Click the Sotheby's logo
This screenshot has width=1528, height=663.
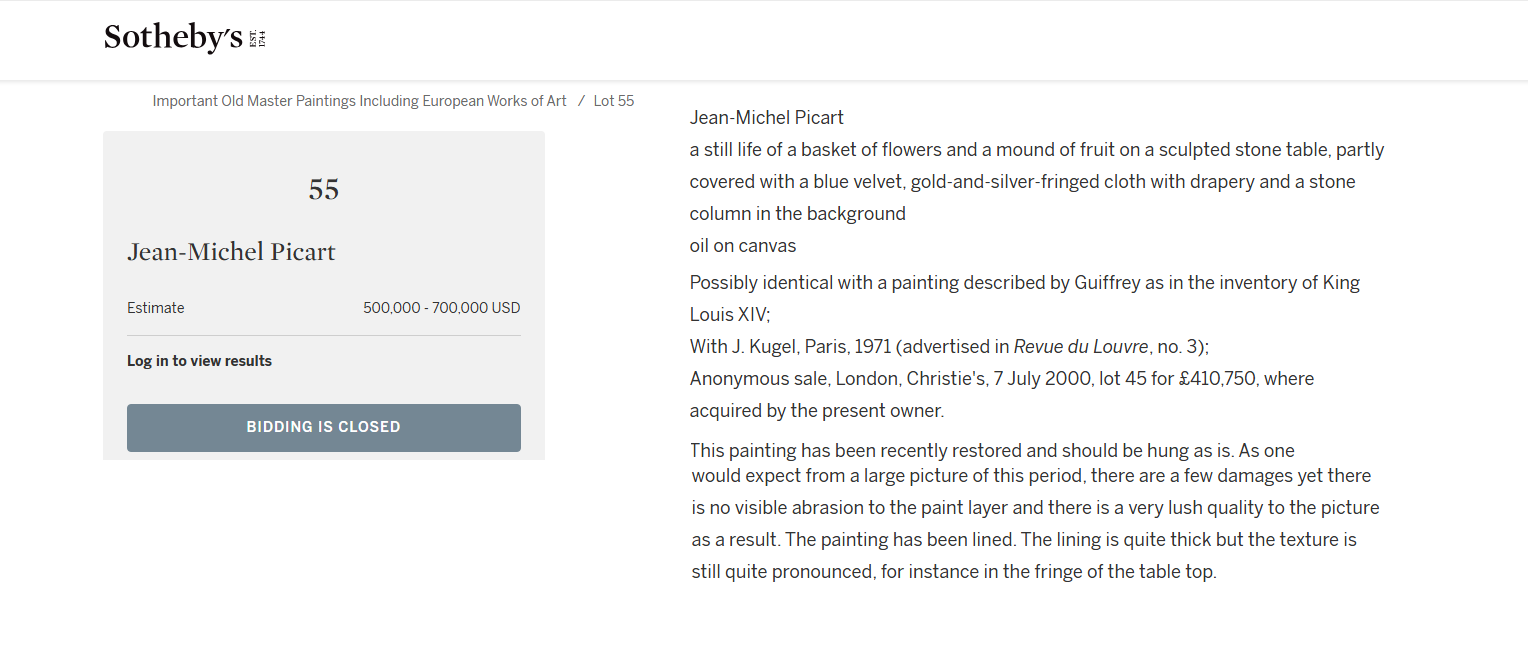173,38
